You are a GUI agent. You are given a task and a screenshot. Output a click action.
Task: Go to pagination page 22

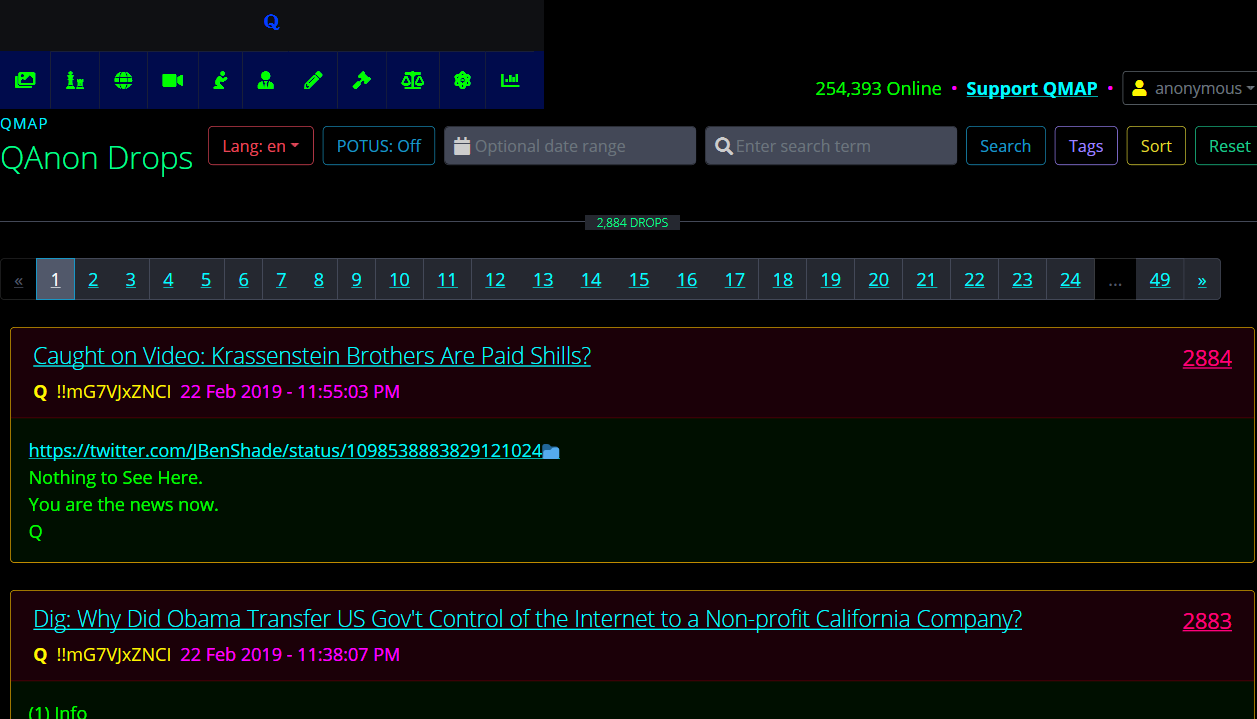975,279
